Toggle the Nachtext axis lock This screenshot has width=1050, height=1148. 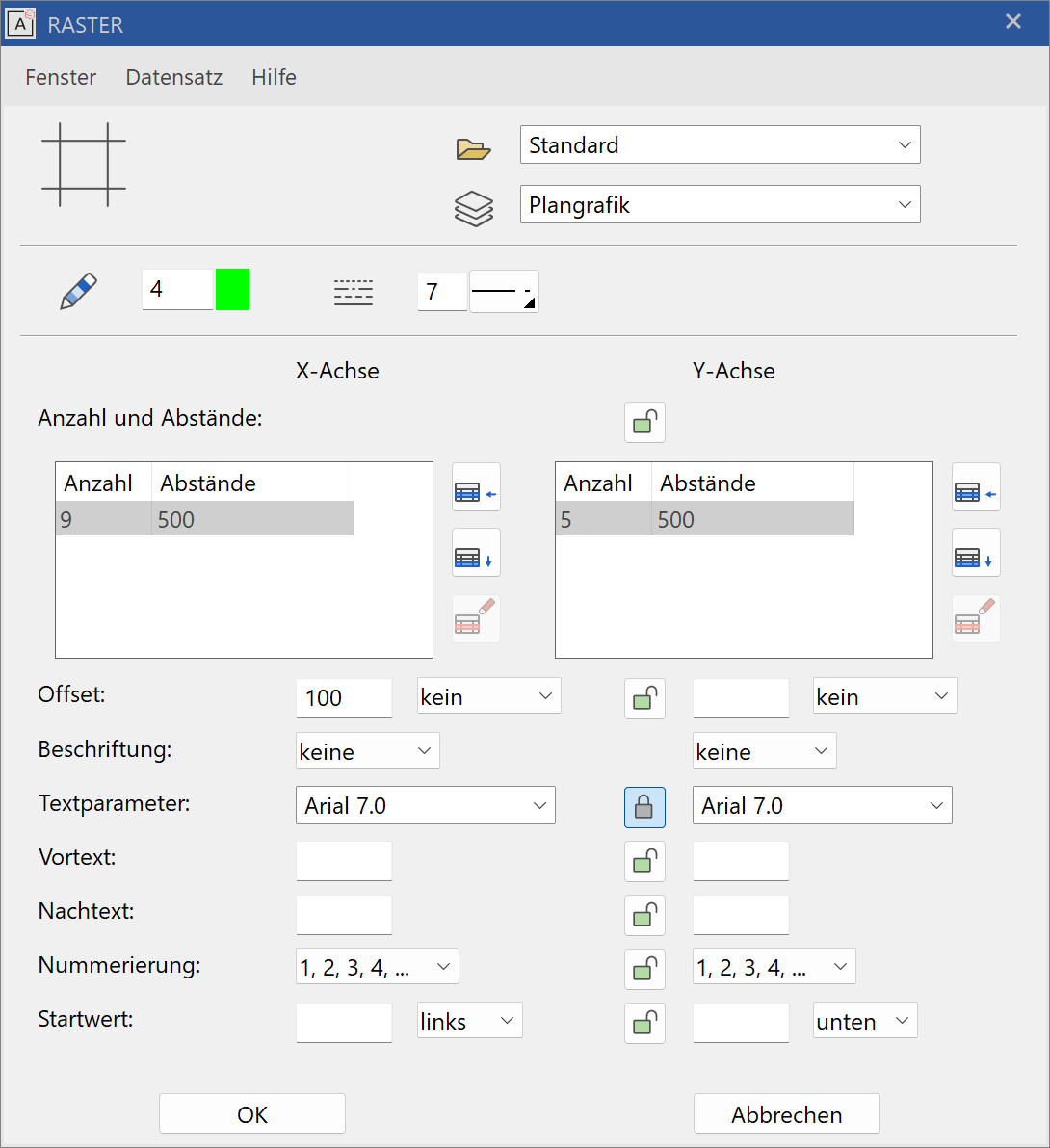point(645,915)
